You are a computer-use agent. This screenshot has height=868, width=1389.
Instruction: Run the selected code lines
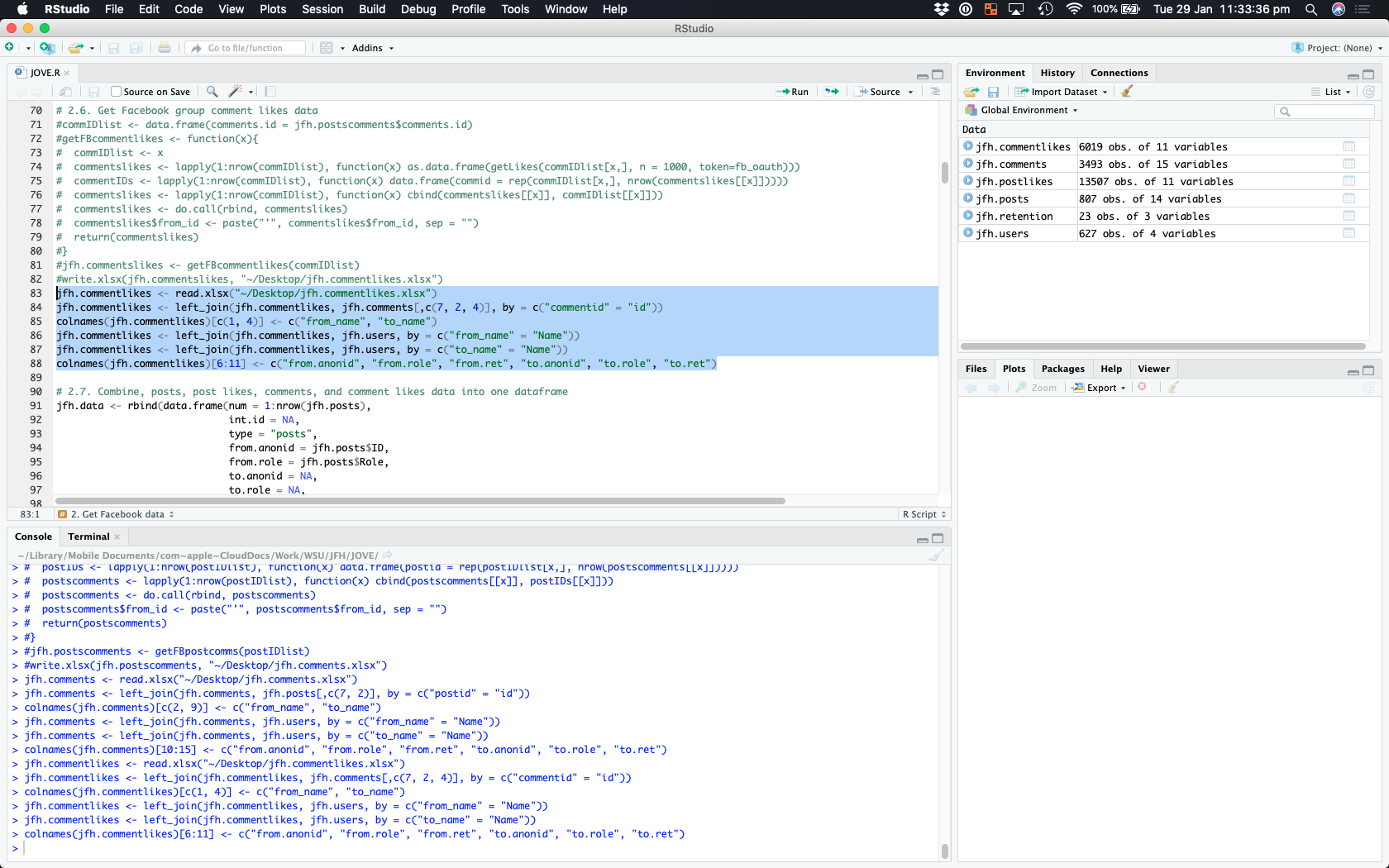point(792,92)
